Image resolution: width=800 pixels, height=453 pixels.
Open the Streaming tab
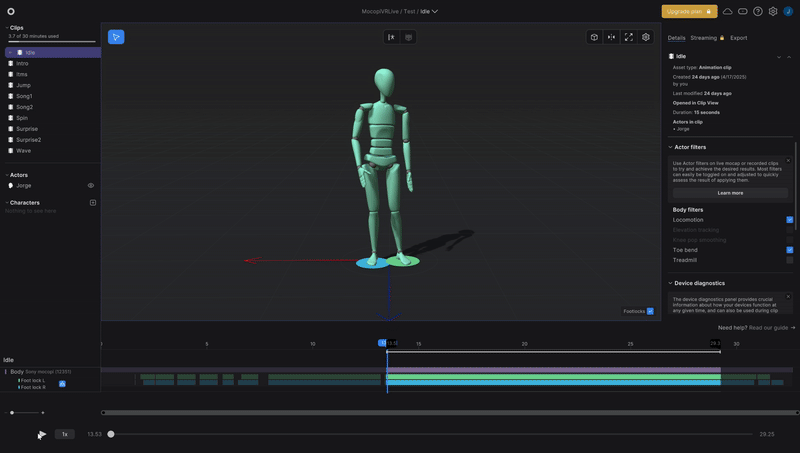click(704, 38)
